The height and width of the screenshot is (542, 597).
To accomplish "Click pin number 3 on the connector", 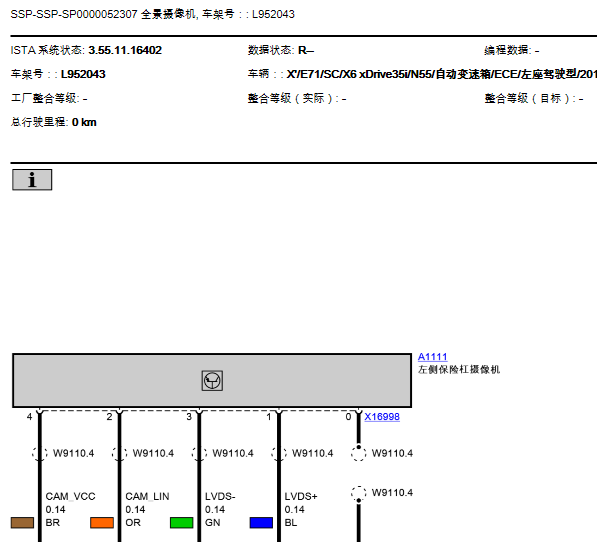I will pos(189,417).
